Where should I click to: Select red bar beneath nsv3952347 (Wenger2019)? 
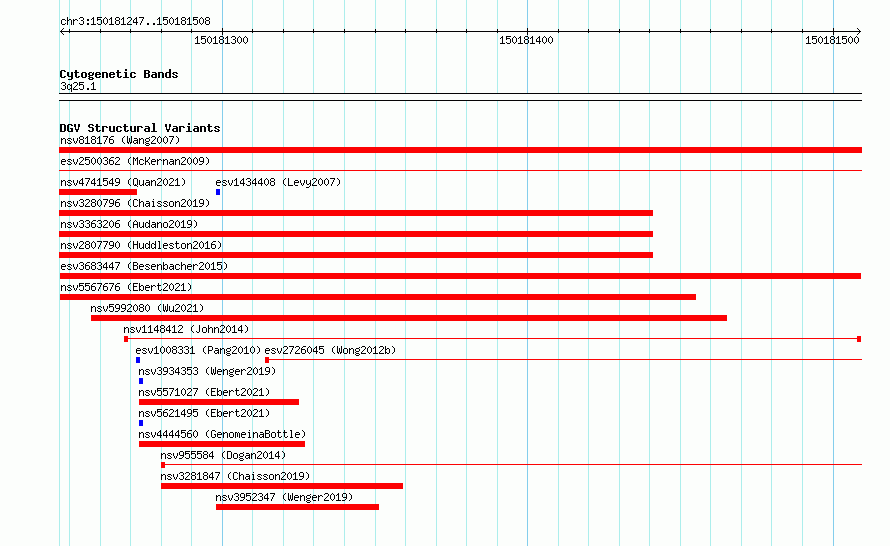[x=297, y=507]
